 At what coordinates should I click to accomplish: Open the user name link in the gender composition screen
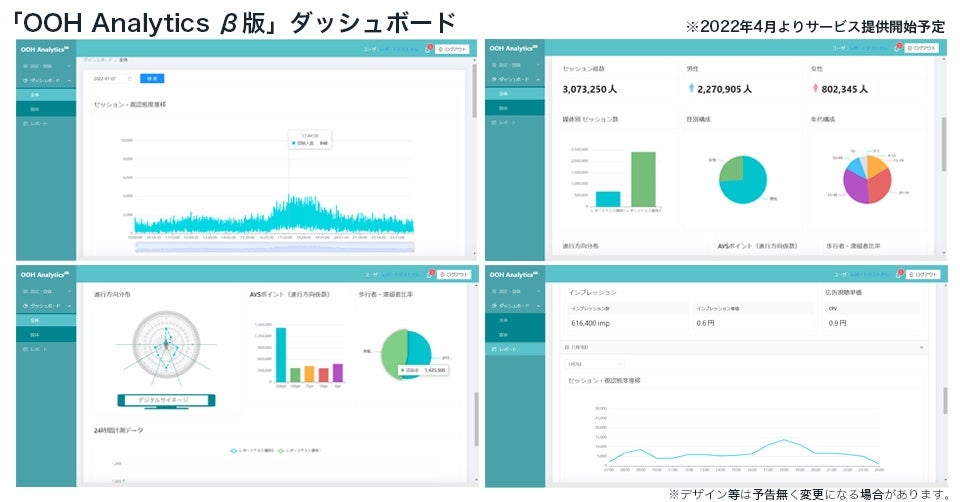tap(869, 48)
